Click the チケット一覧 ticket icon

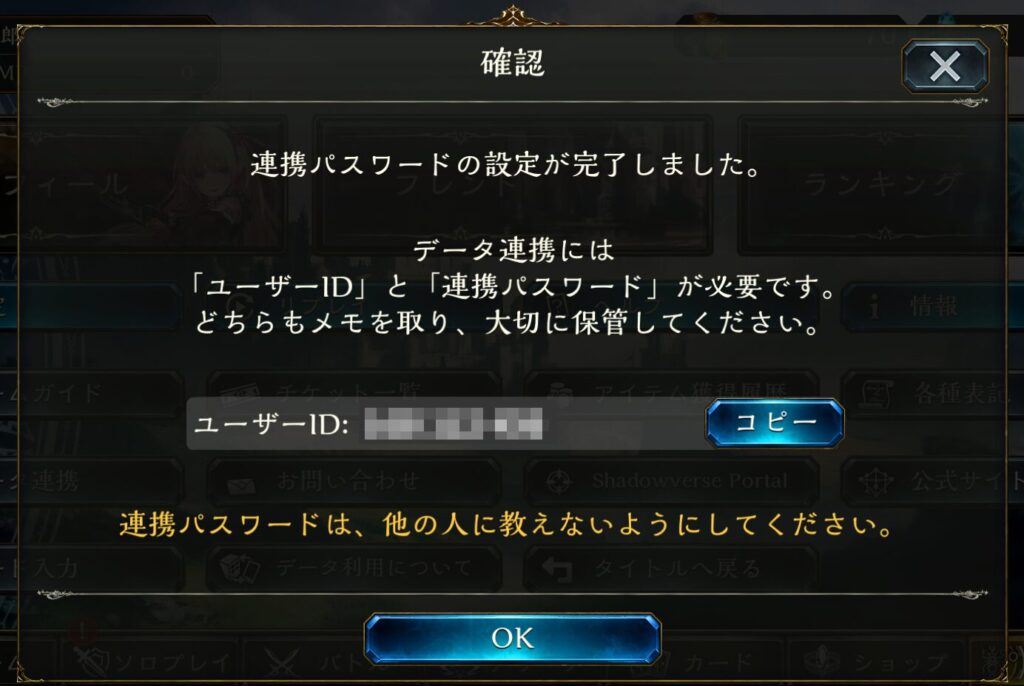240,393
